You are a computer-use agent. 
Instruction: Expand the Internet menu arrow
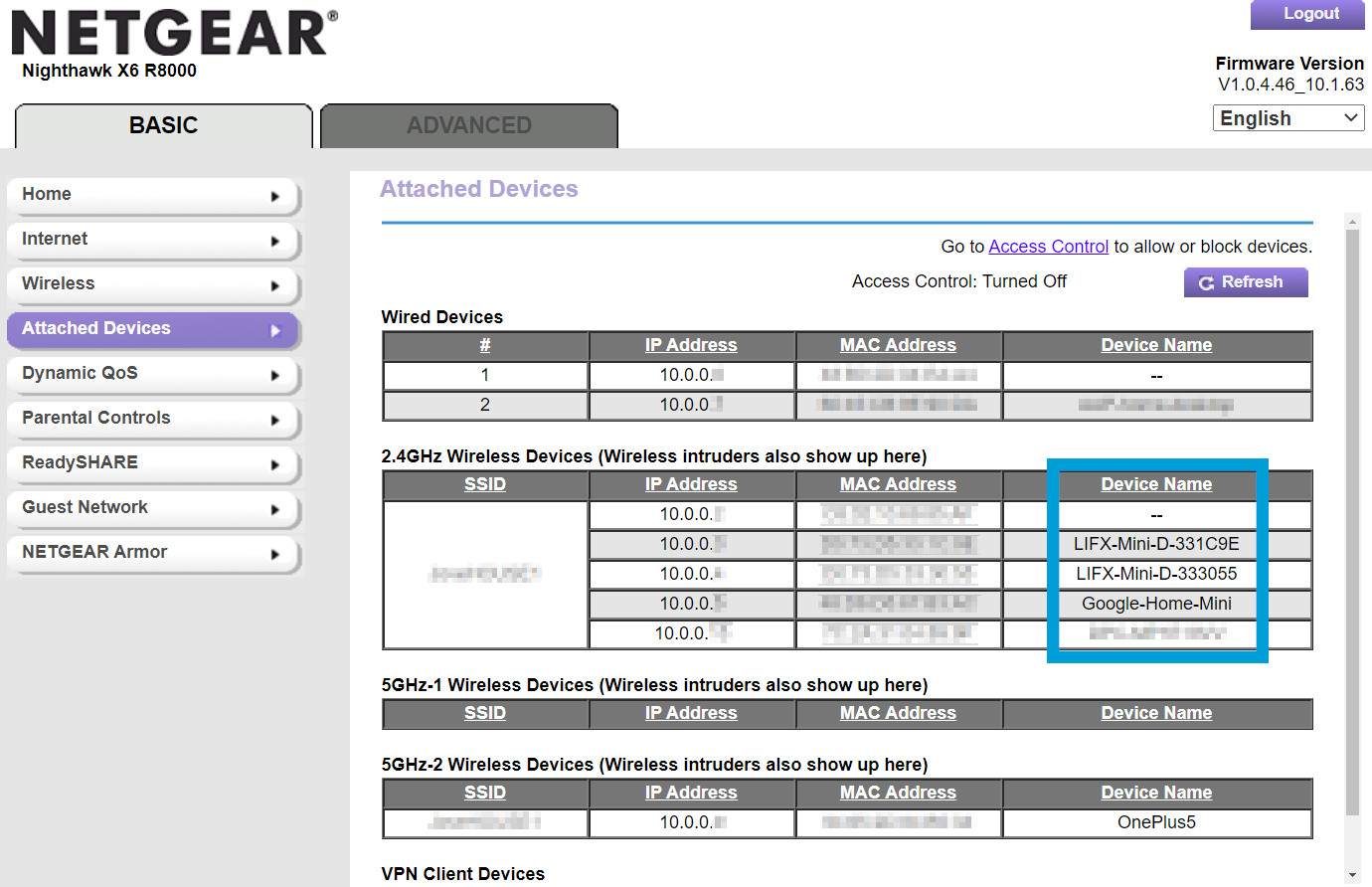coord(275,242)
